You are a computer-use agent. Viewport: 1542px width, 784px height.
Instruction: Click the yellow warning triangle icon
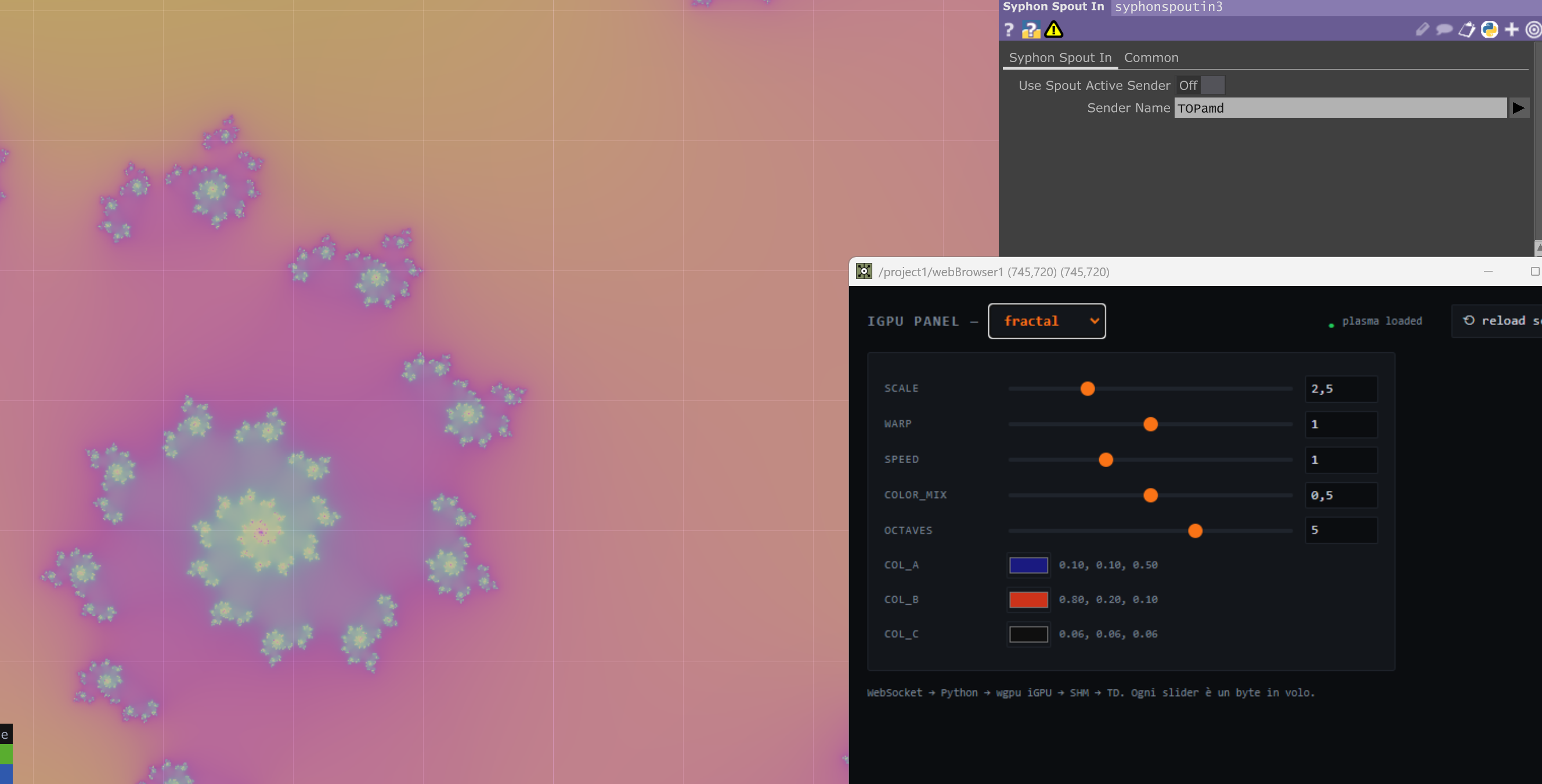tap(1053, 30)
